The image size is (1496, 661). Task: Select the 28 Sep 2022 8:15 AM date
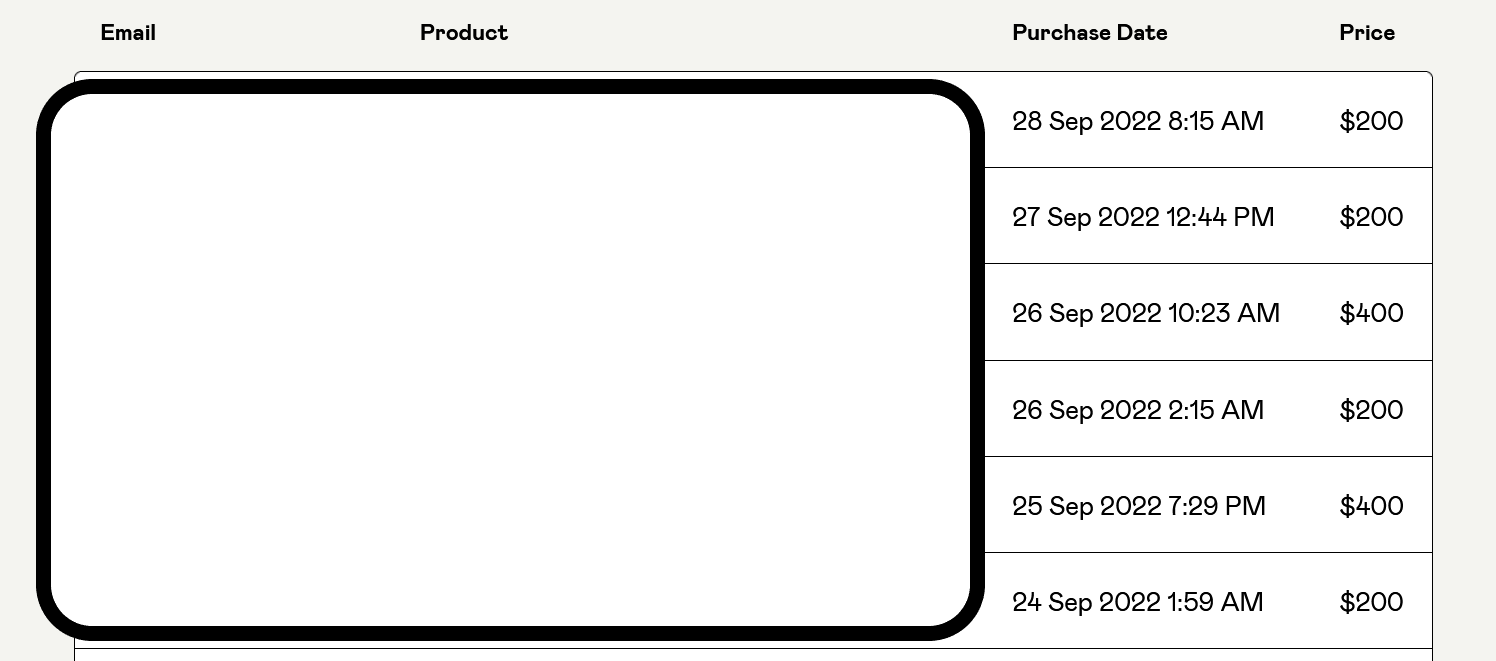pyautogui.click(x=1138, y=121)
